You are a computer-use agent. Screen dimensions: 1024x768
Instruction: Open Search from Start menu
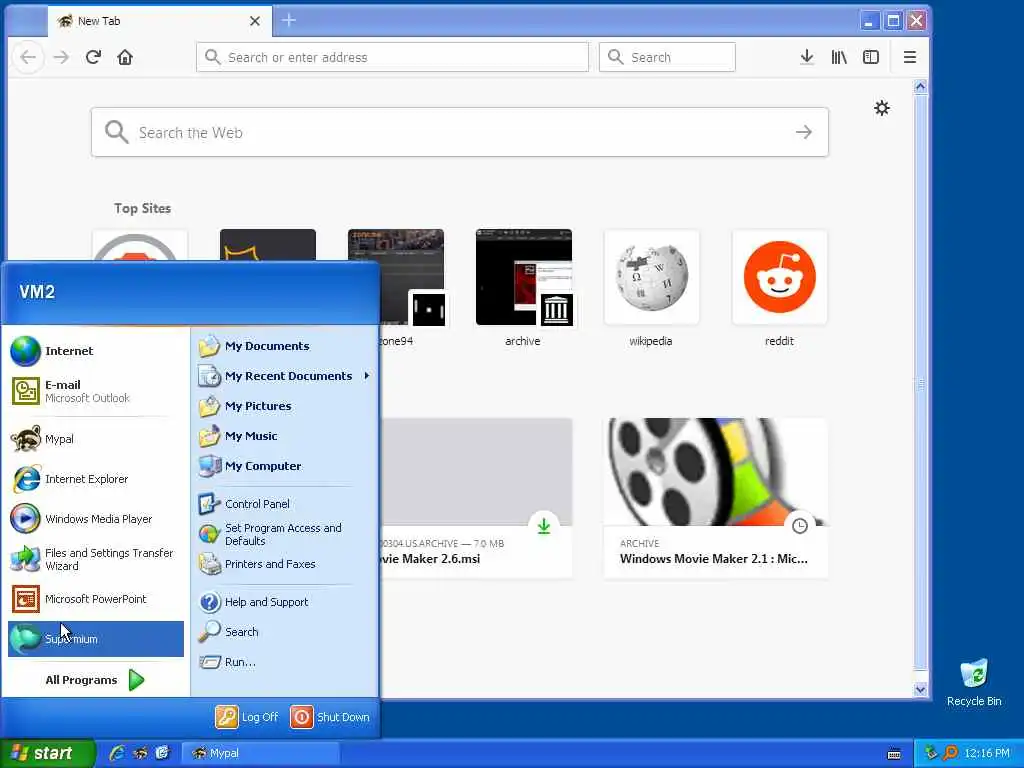[x=284, y=632]
